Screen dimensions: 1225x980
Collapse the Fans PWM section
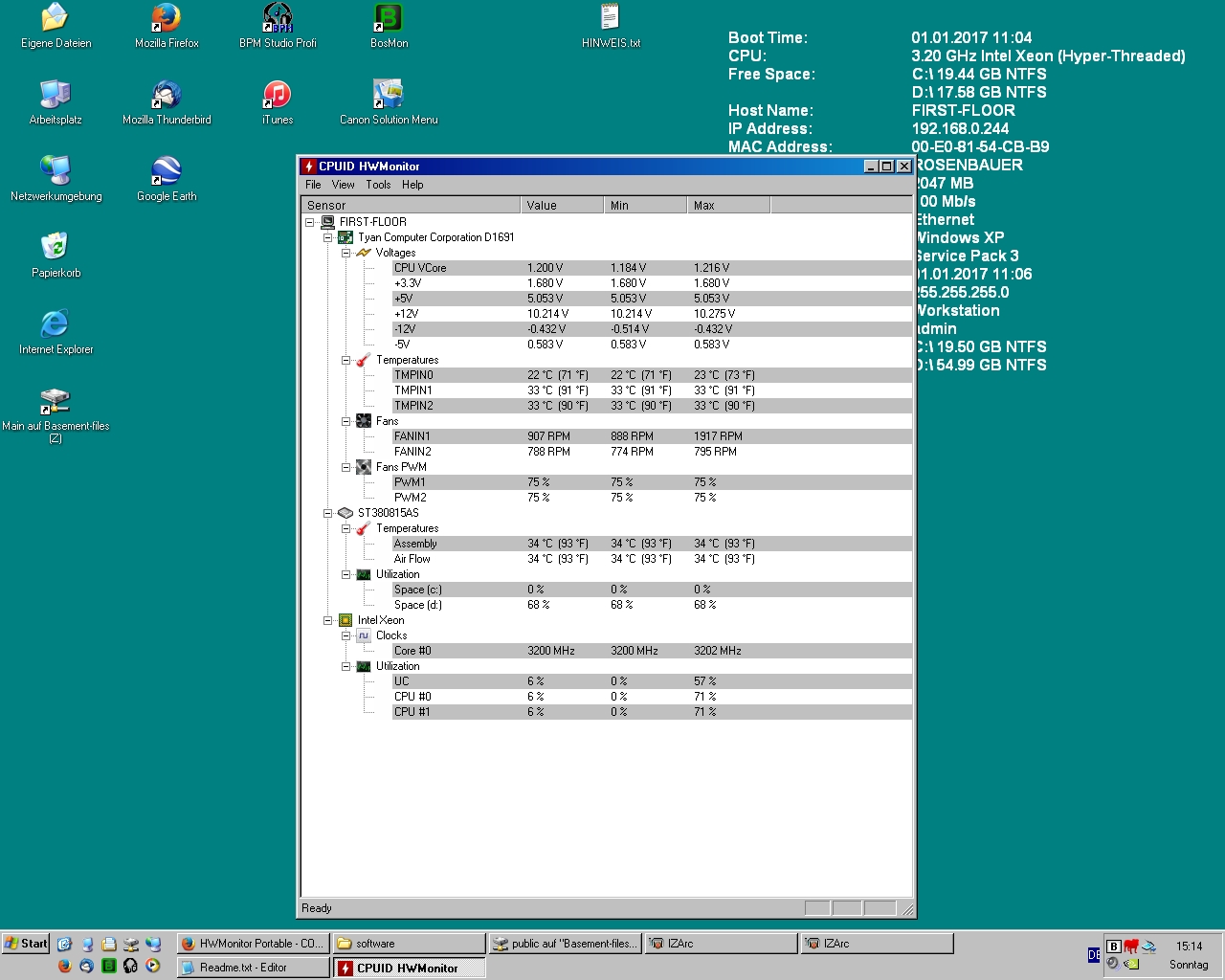[x=346, y=467]
